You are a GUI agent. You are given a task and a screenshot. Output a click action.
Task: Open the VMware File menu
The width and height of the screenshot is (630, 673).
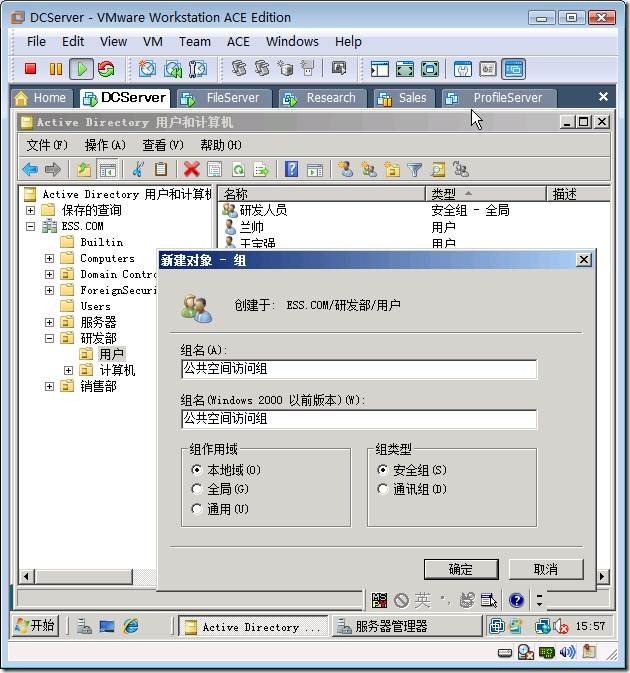point(36,42)
